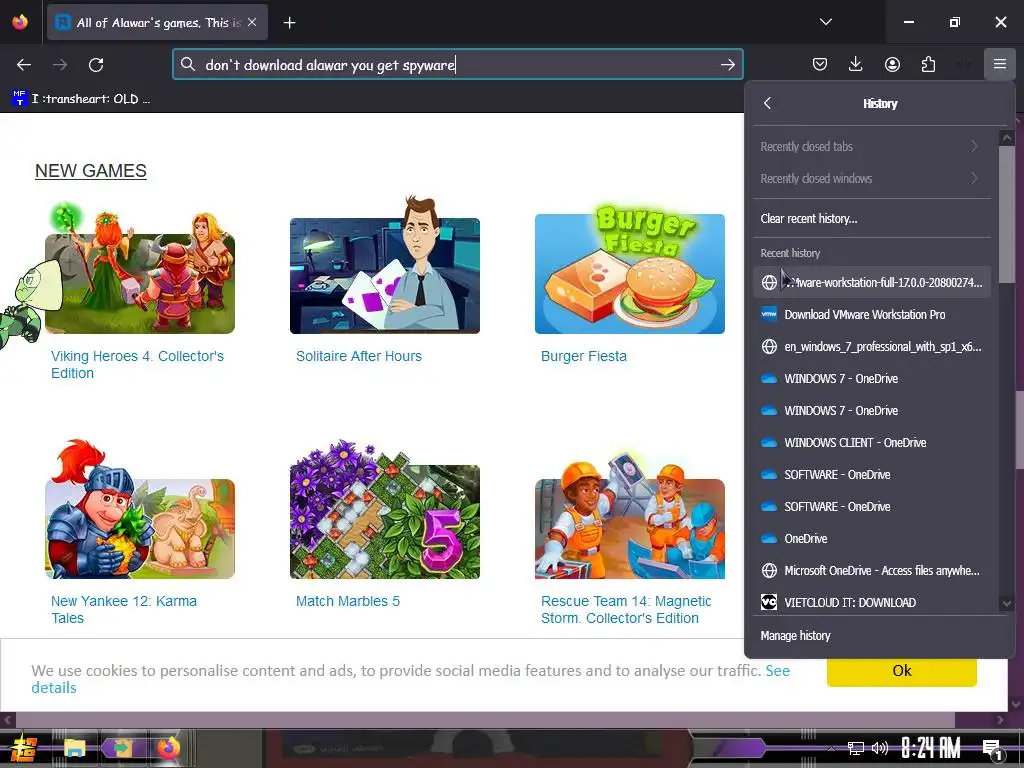This screenshot has width=1024, height=768.
Task: Open the notification center icon
Action: 992,749
